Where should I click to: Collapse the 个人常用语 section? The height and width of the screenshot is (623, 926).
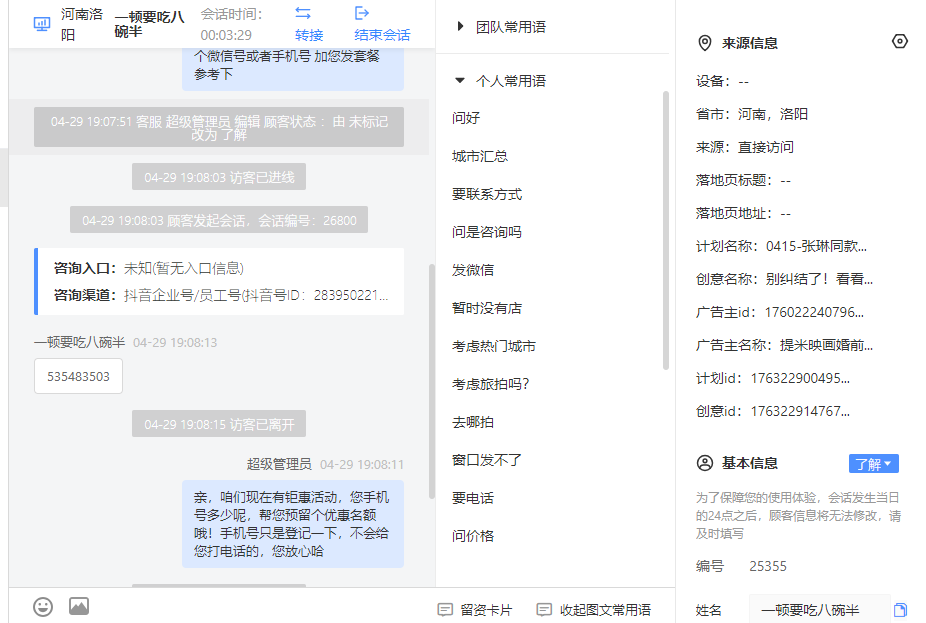459,80
